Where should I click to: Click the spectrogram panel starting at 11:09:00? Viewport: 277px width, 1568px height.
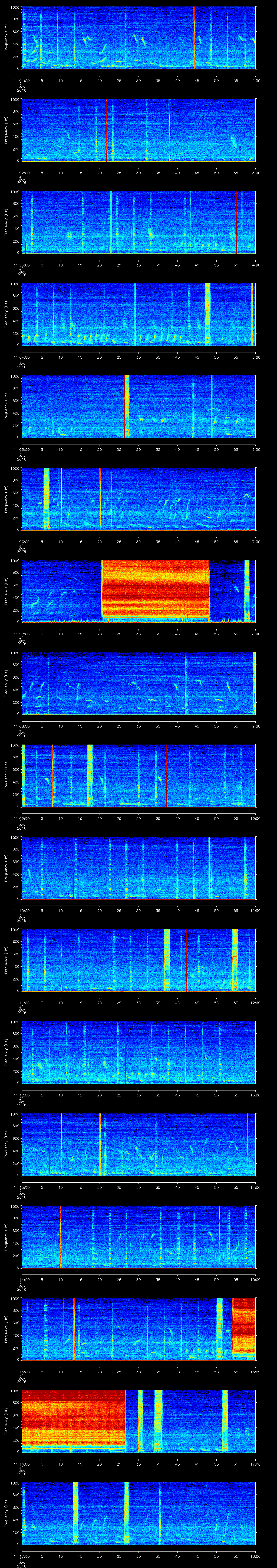click(x=138, y=775)
